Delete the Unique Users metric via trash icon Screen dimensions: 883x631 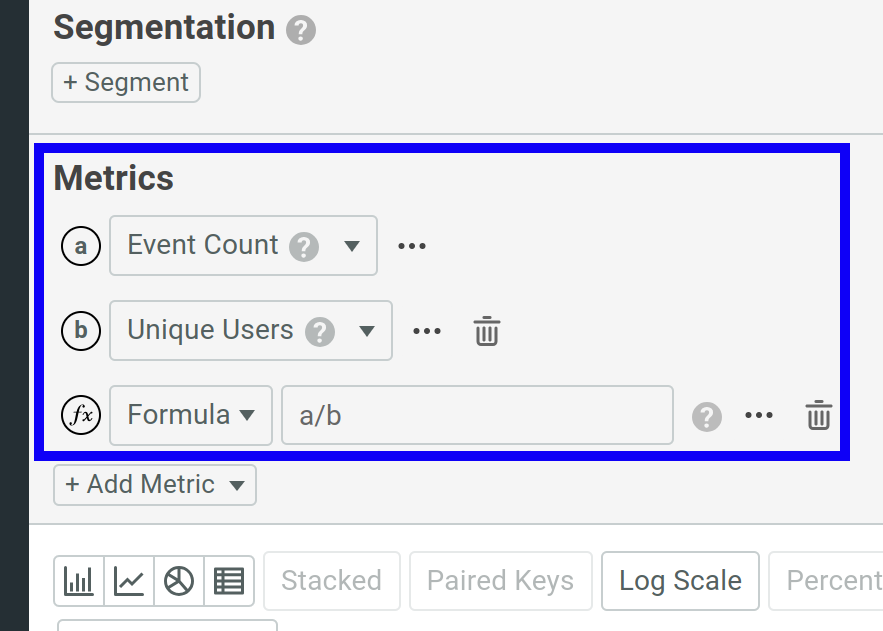pos(486,331)
